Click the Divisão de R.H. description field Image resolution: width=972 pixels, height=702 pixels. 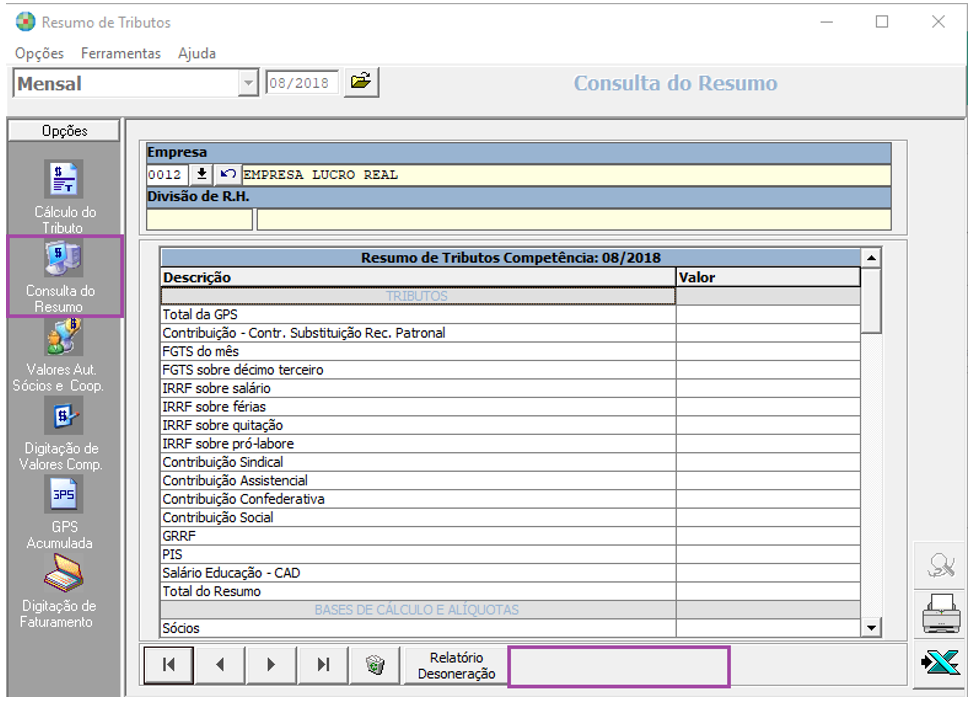point(574,220)
